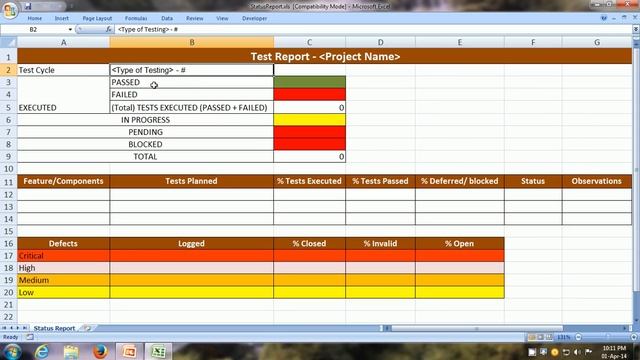Expand the formula bar with the right chevron

coord(636,29)
